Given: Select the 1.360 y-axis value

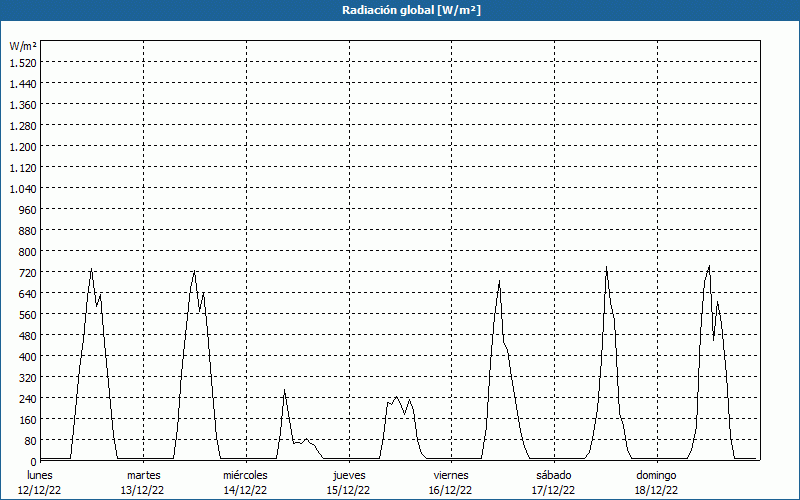Looking at the screenshot, I should tap(23, 105).
